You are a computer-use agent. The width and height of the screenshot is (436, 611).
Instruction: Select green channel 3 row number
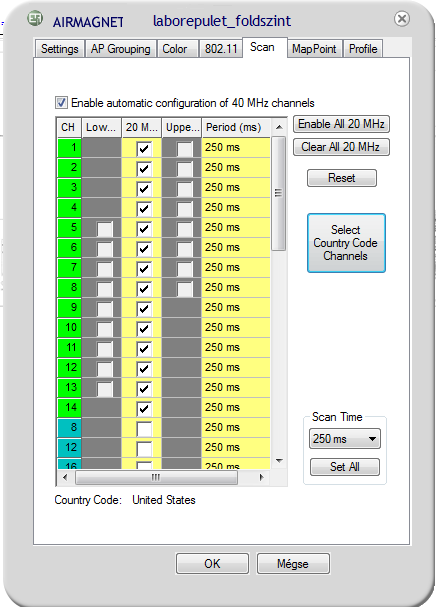[69, 187]
